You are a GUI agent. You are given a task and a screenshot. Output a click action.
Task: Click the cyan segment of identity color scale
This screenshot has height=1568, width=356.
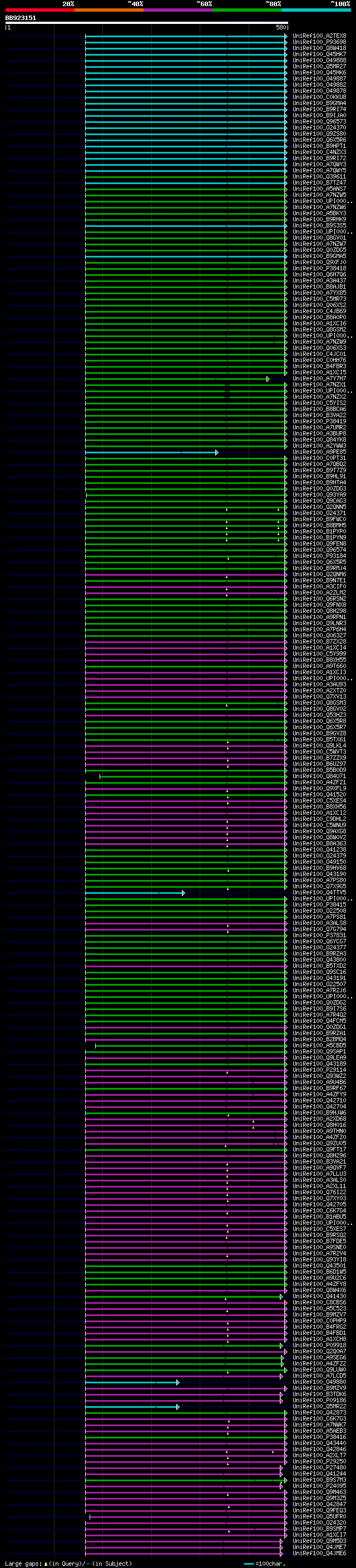click(x=316, y=10)
